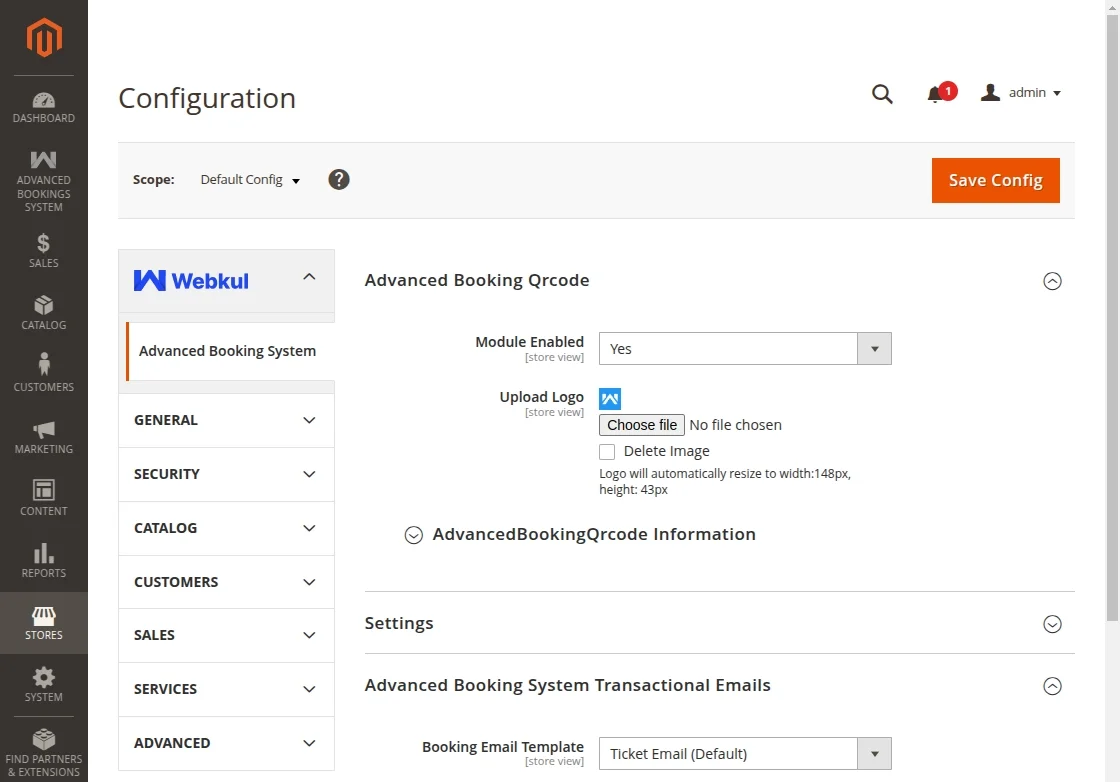Screen dimensions: 1120x782
Task: Expand the GENERAL configuration tab
Action: 226,420
